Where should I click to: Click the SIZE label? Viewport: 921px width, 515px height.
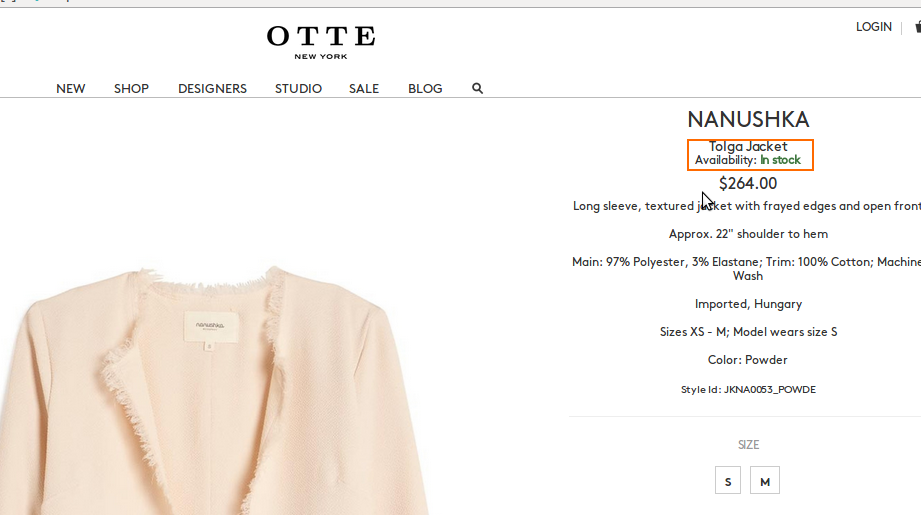point(748,445)
